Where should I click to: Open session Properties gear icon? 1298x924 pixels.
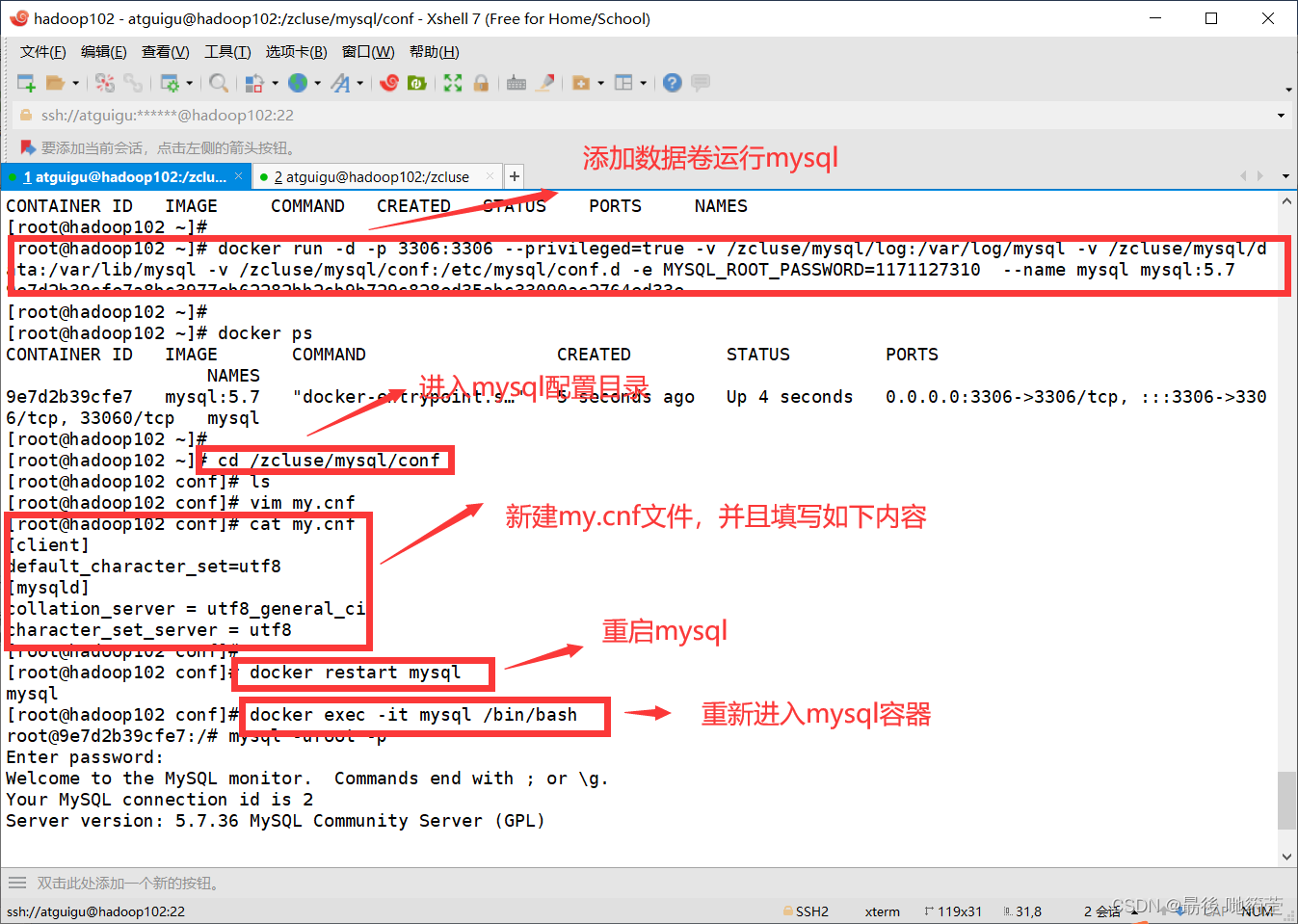coord(170,84)
